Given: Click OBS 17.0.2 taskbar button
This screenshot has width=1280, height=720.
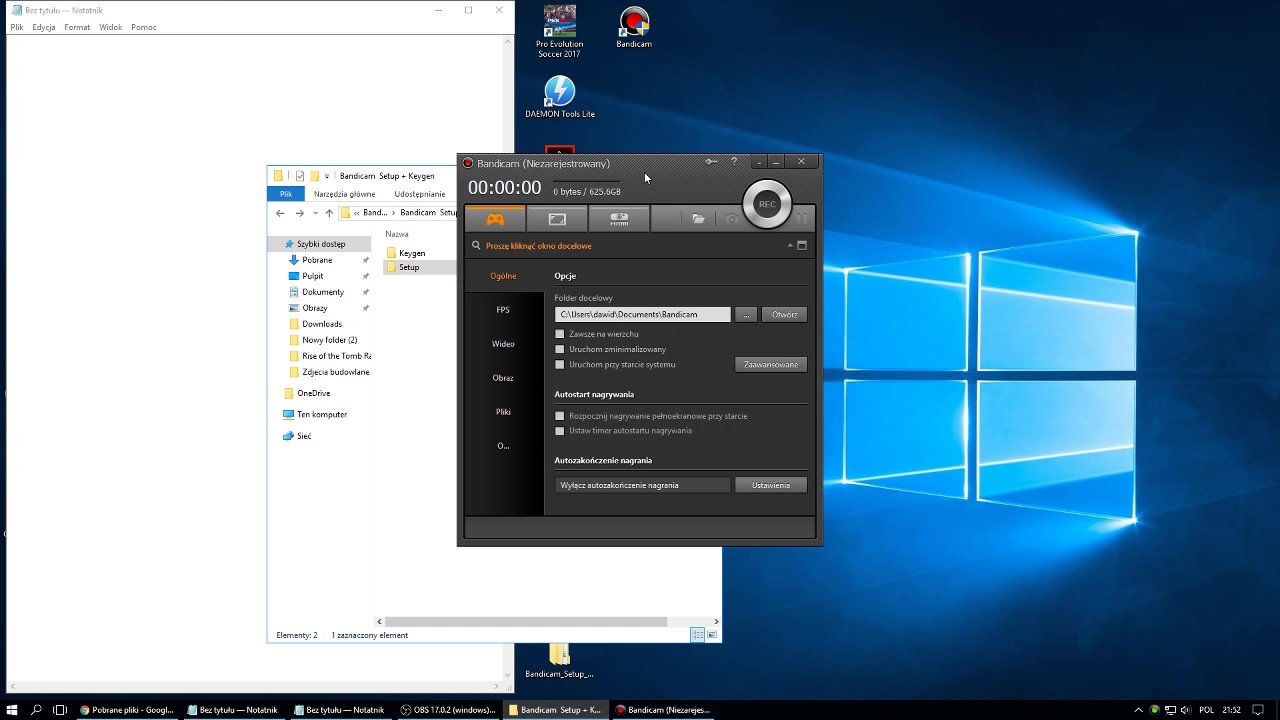Looking at the screenshot, I should coord(449,710).
